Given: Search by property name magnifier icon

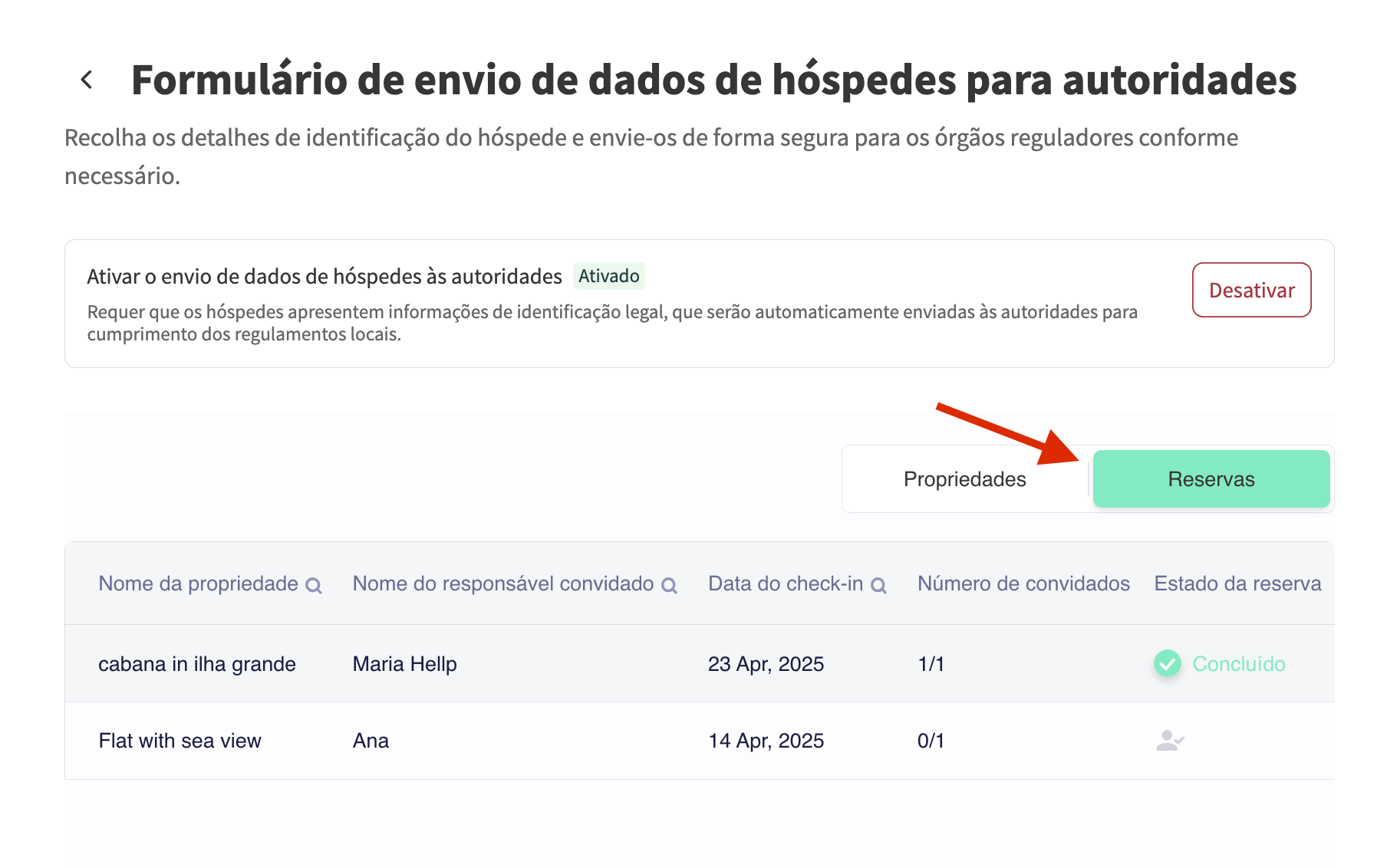Looking at the screenshot, I should tap(313, 586).
